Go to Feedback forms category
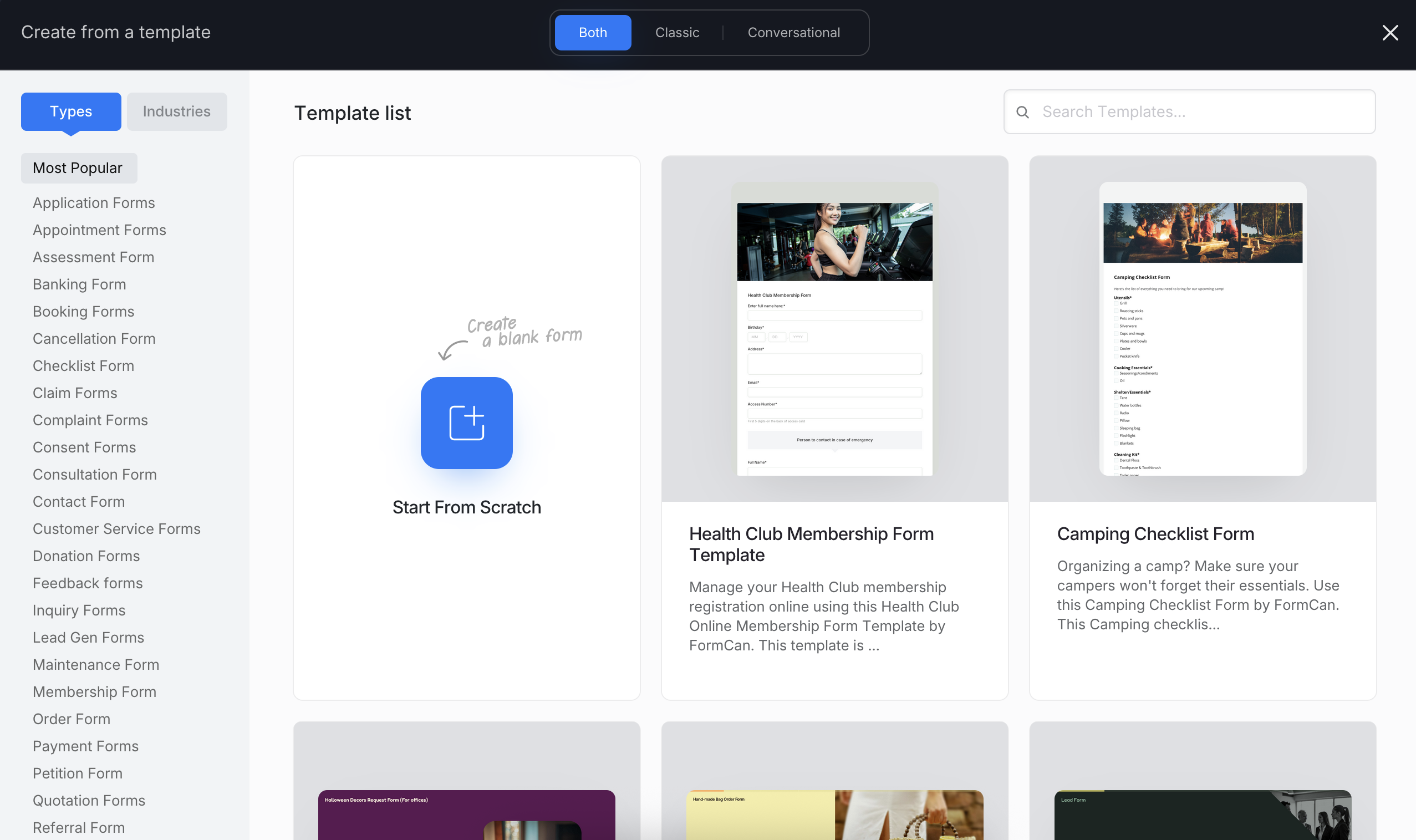This screenshot has height=840, width=1416. point(88,583)
